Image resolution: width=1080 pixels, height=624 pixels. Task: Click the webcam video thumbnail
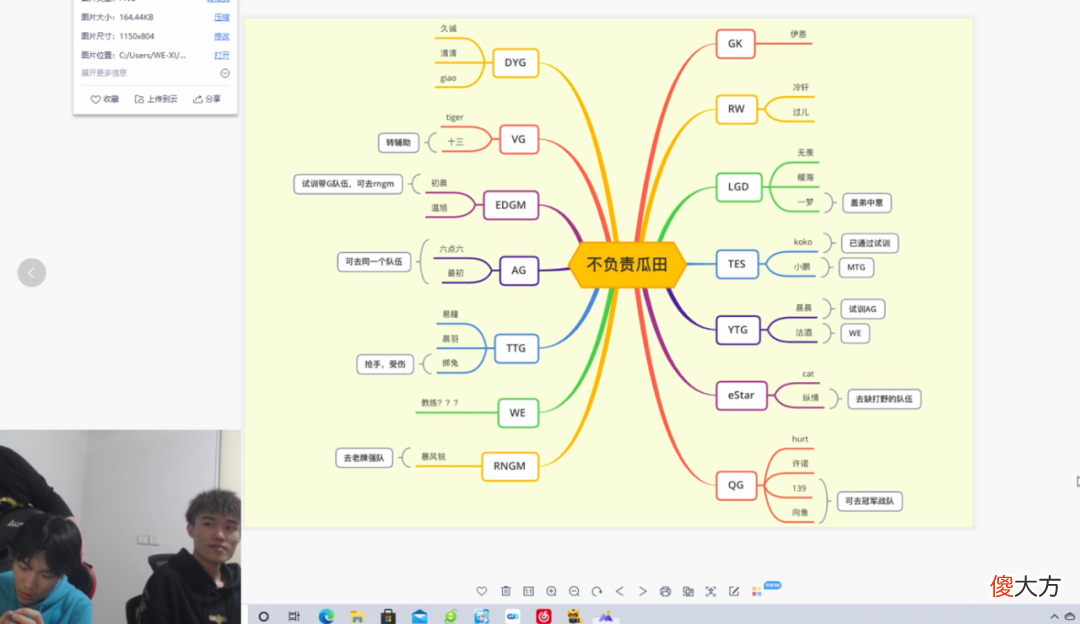(x=121, y=527)
